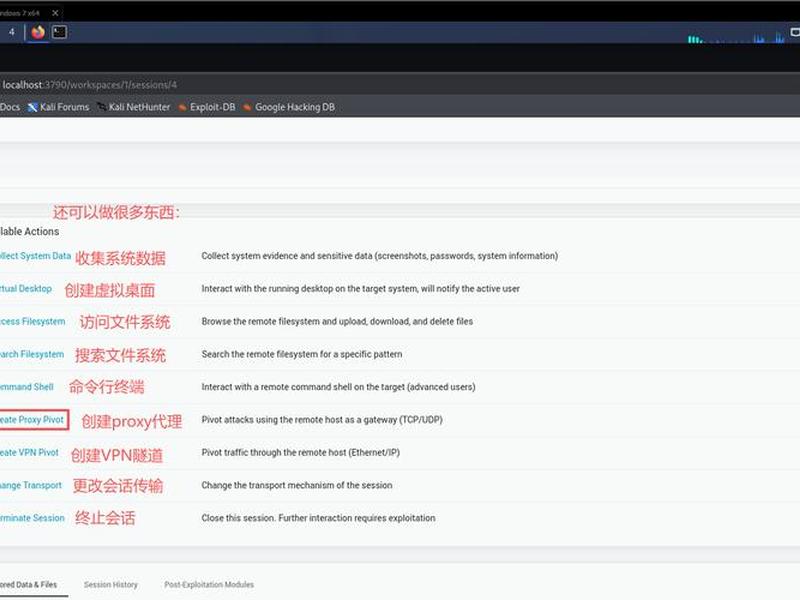
Task: Click the Change Transport action
Action: [x=31, y=485]
